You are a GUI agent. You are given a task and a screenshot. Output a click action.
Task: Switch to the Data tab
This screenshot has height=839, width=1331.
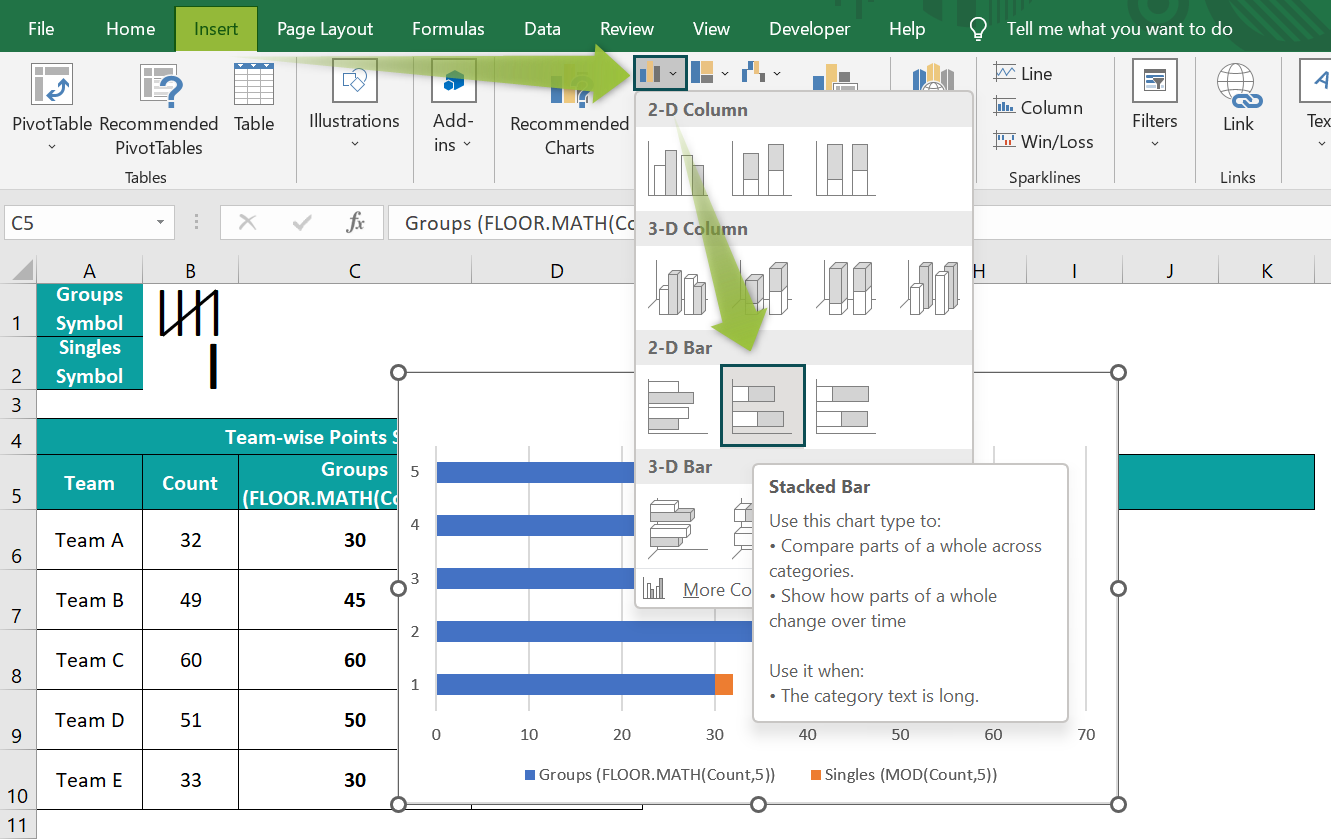click(x=542, y=29)
